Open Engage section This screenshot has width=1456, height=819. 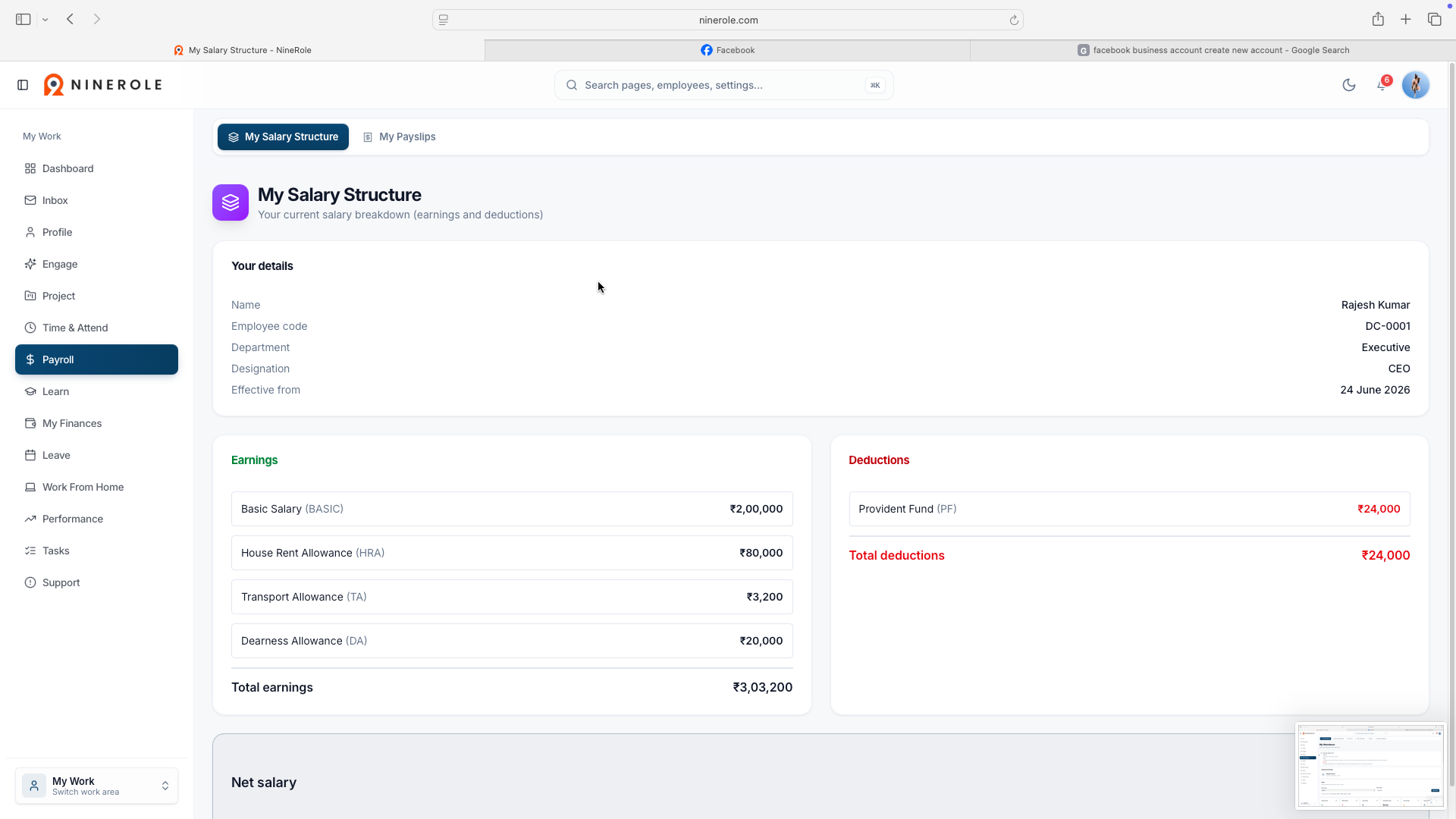point(96,264)
